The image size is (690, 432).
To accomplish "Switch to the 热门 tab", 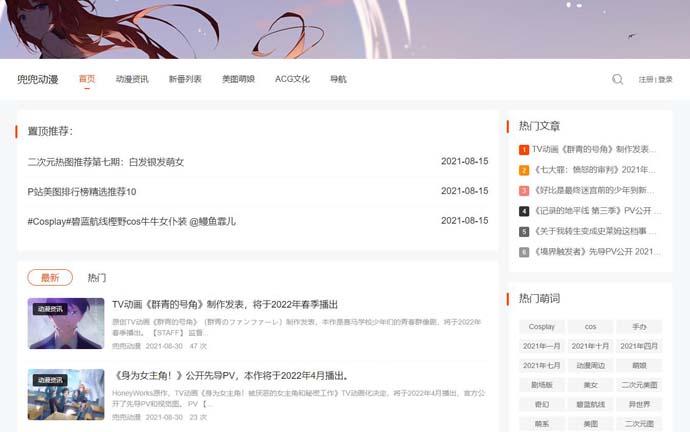I will pos(97,278).
